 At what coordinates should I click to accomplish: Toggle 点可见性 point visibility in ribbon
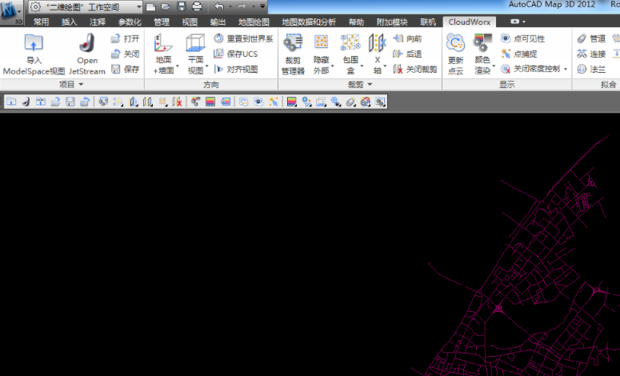pos(523,38)
